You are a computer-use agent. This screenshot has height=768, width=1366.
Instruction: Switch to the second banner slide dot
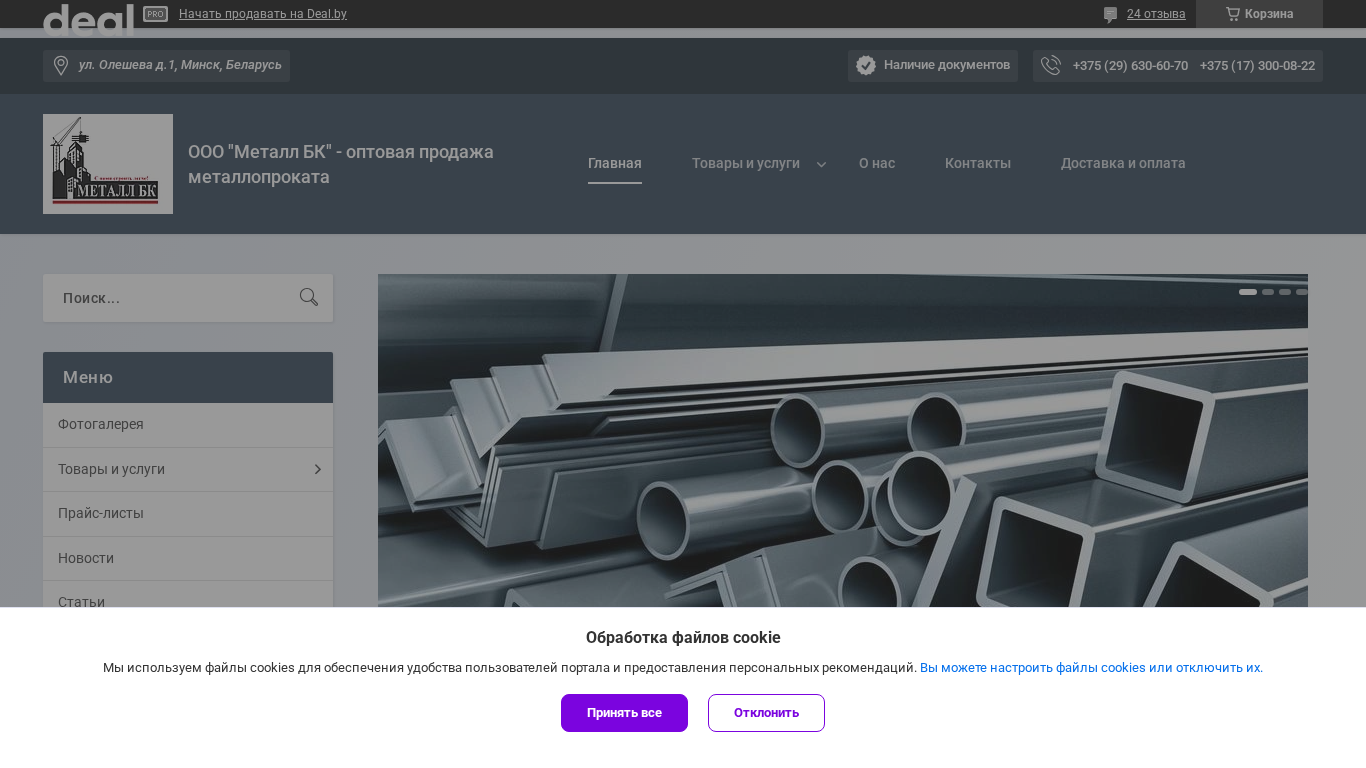[x=1268, y=292]
